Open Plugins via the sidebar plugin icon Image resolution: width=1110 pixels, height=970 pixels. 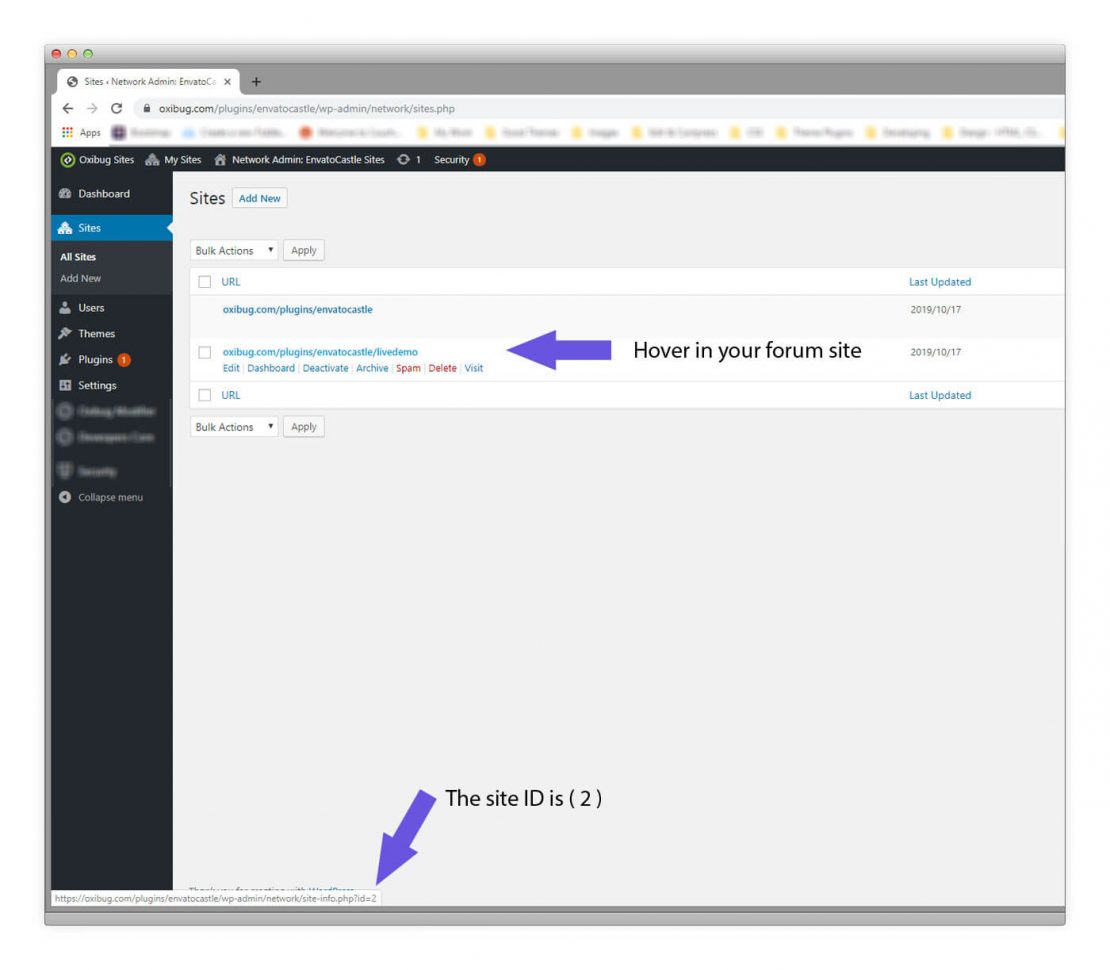pyautogui.click(x=66, y=359)
